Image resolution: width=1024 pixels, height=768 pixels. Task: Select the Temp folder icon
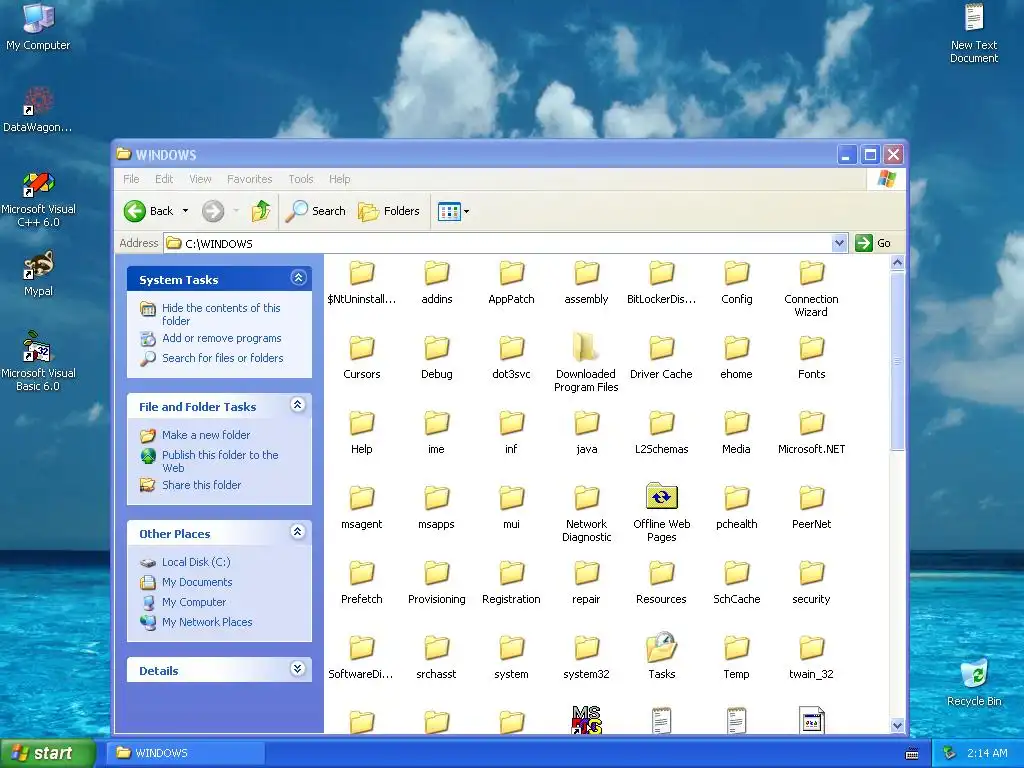coord(736,647)
